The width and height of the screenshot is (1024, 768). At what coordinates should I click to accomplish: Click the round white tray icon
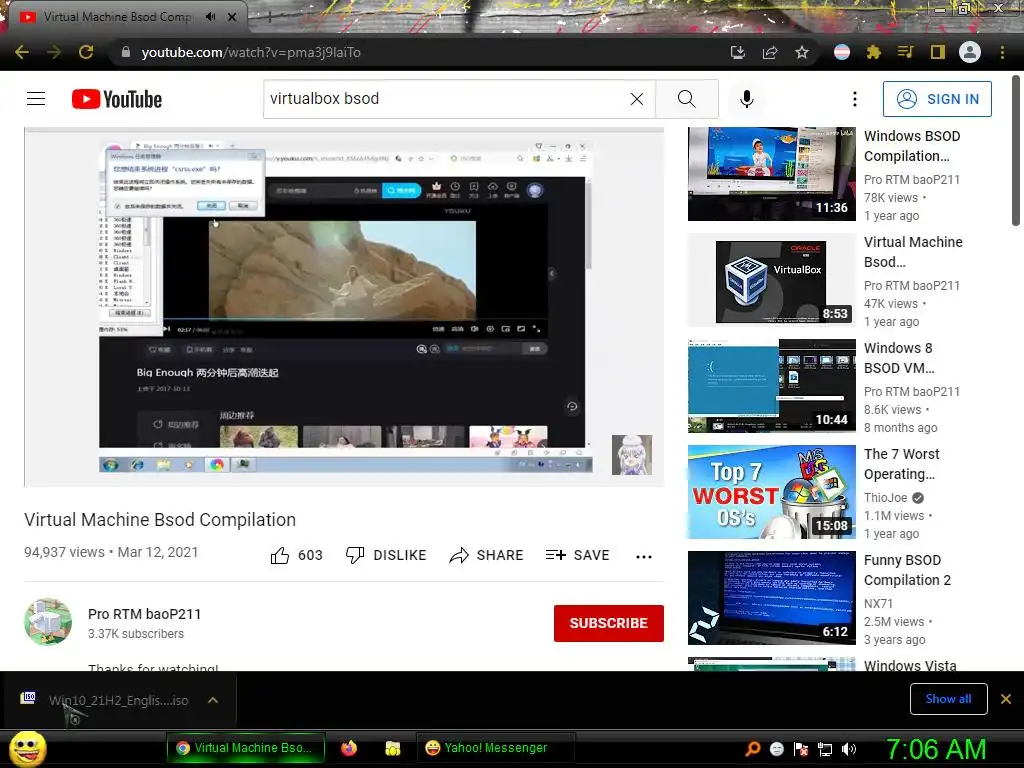777,749
